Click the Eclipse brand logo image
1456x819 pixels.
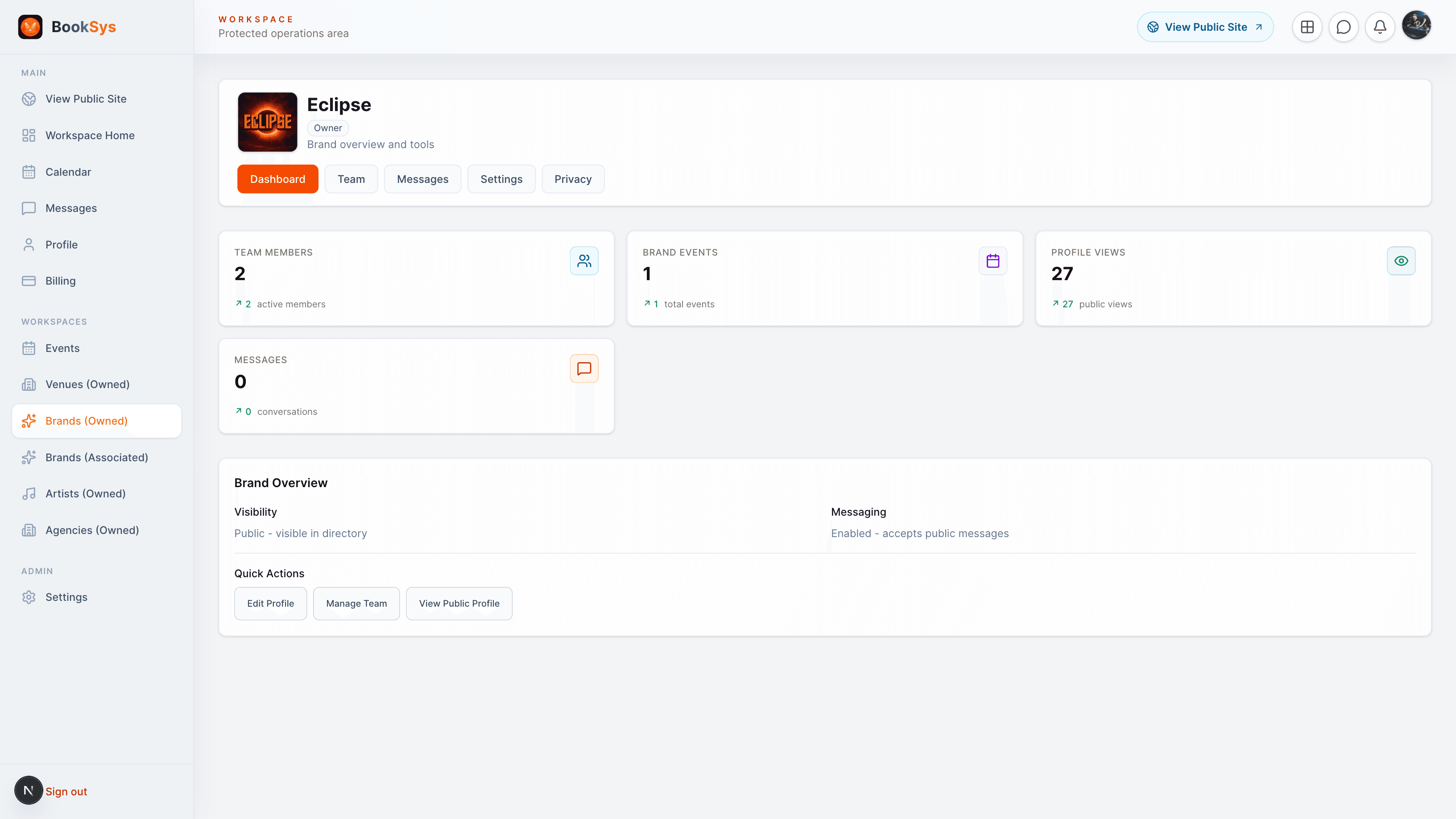[267, 122]
